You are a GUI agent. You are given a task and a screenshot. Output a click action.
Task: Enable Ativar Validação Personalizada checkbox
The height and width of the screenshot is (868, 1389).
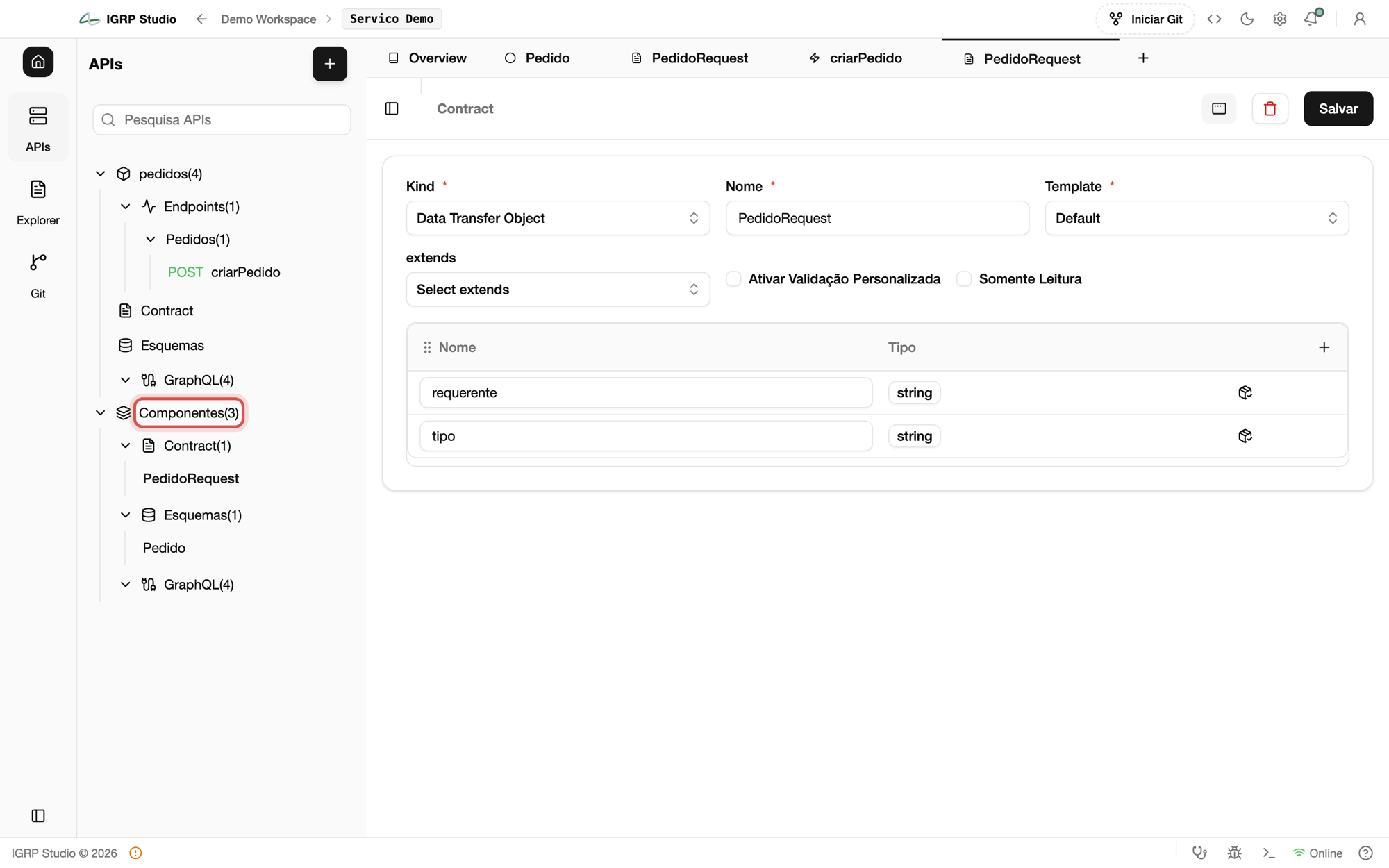point(733,279)
